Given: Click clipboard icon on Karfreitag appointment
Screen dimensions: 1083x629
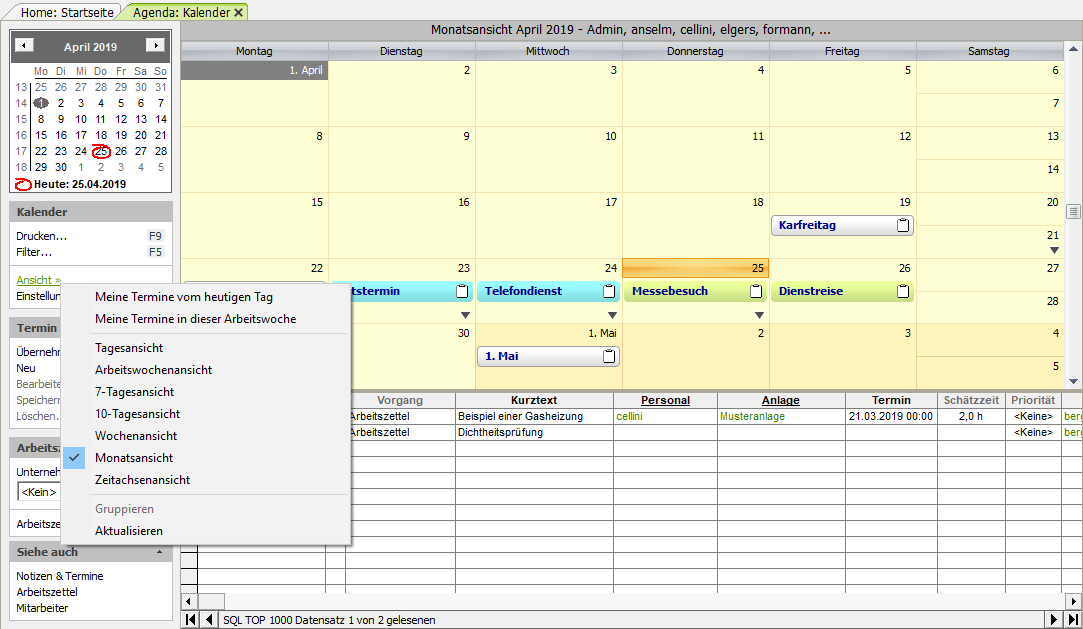Looking at the screenshot, I should [902, 226].
